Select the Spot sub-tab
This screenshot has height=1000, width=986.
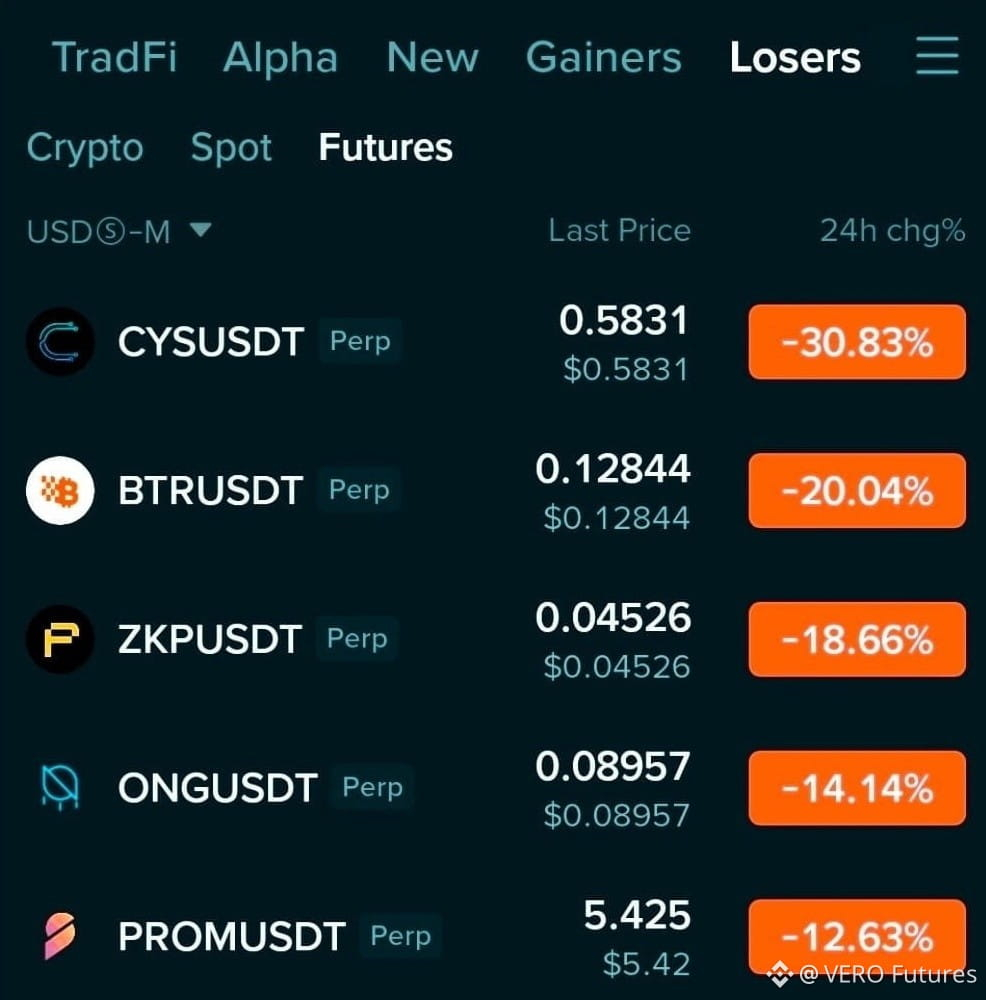pos(231,148)
